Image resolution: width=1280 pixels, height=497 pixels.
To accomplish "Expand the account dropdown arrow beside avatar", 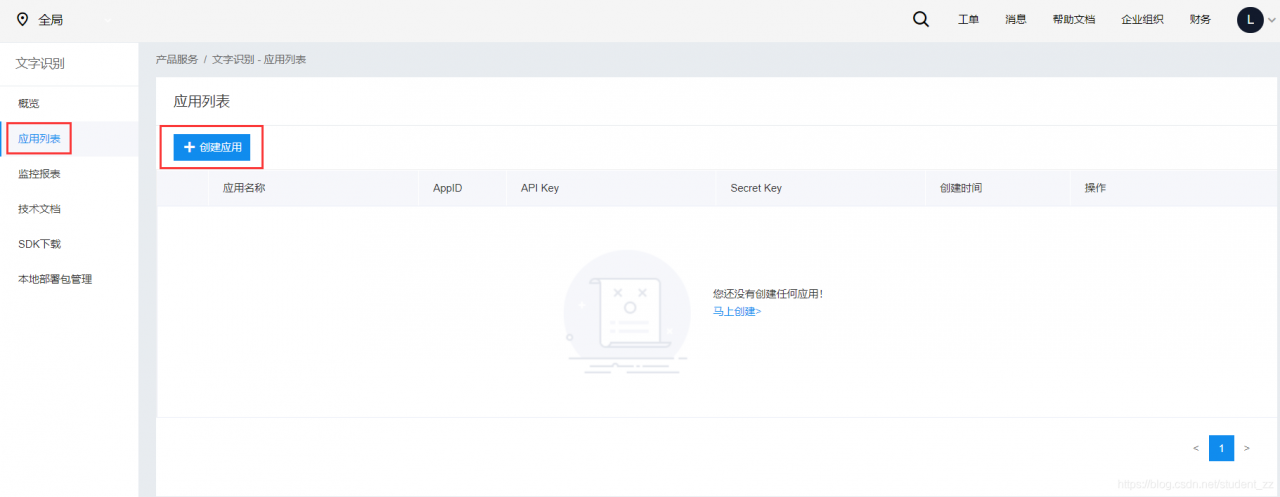I will pos(1272,20).
